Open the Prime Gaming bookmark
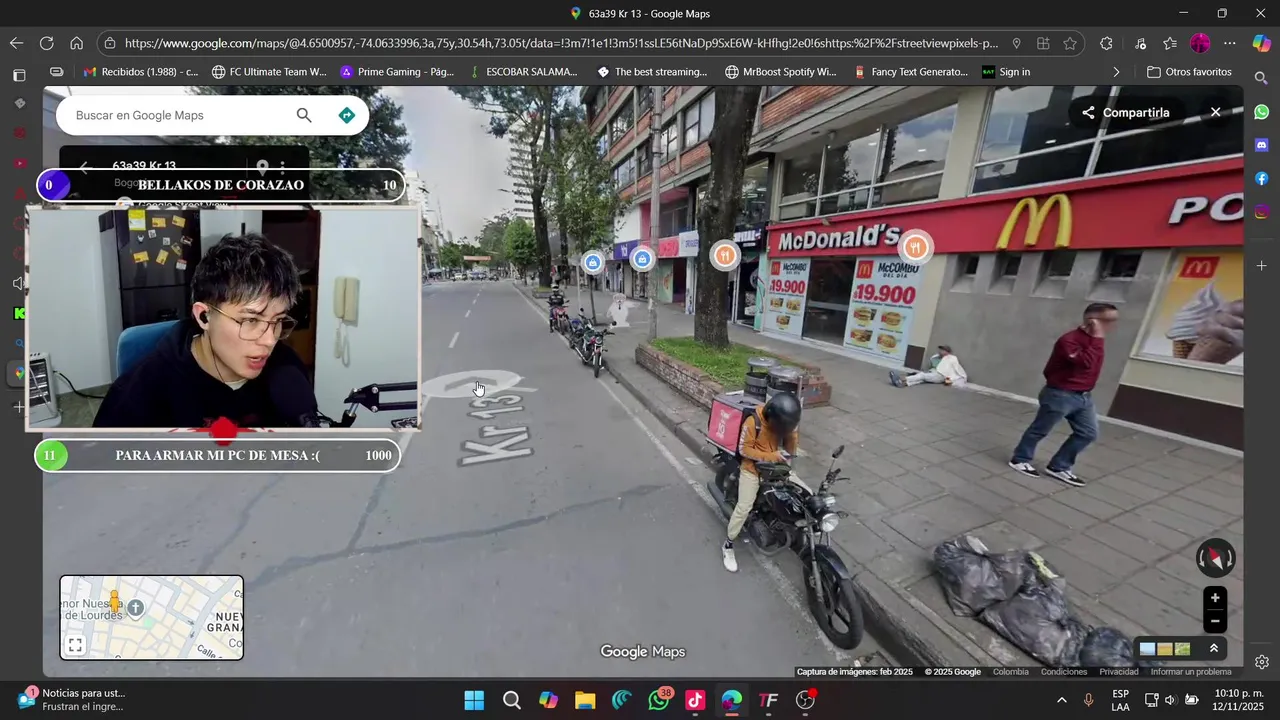The width and height of the screenshot is (1280, 720). click(x=397, y=72)
